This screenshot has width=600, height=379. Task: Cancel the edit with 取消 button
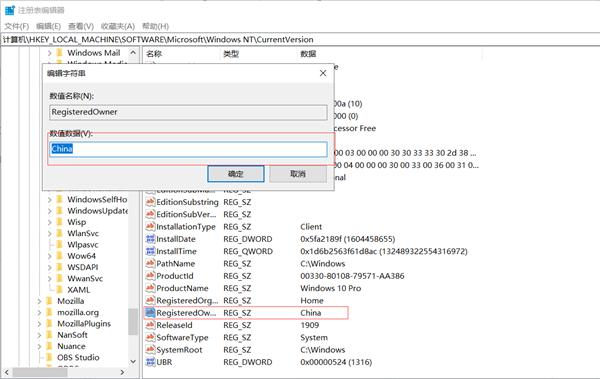(x=298, y=174)
